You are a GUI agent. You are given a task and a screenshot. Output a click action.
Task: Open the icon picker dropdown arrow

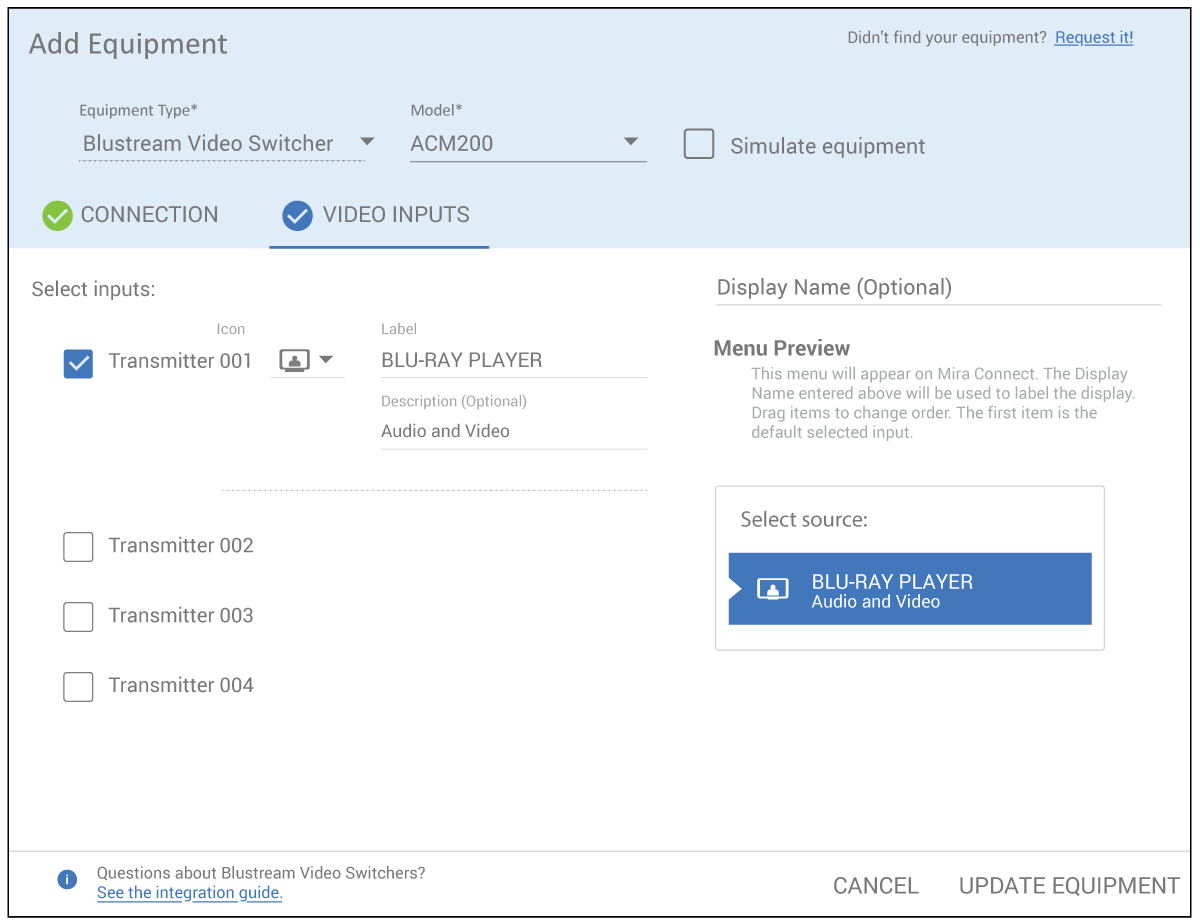tap(326, 360)
